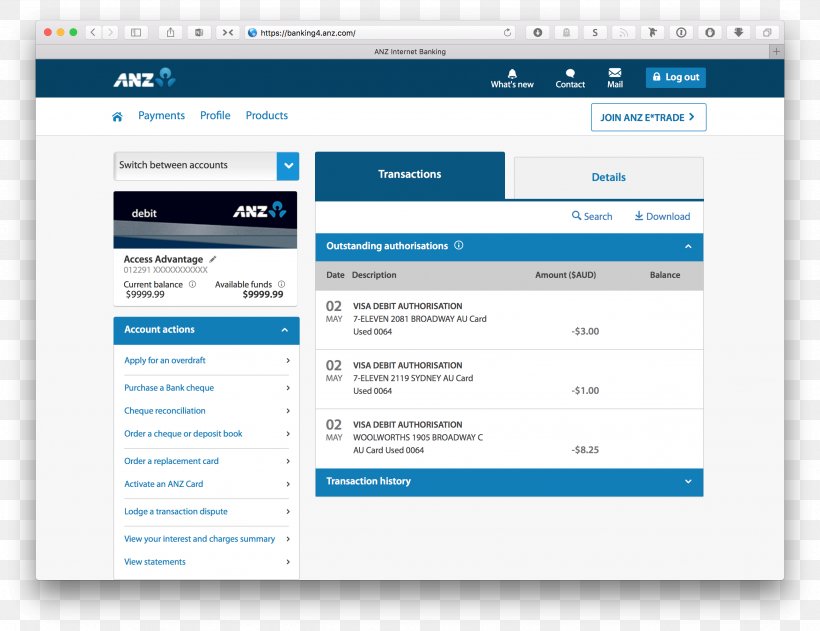Click the down-arrow shield extension icon
The width and height of the screenshot is (820, 631).
[x=738, y=32]
